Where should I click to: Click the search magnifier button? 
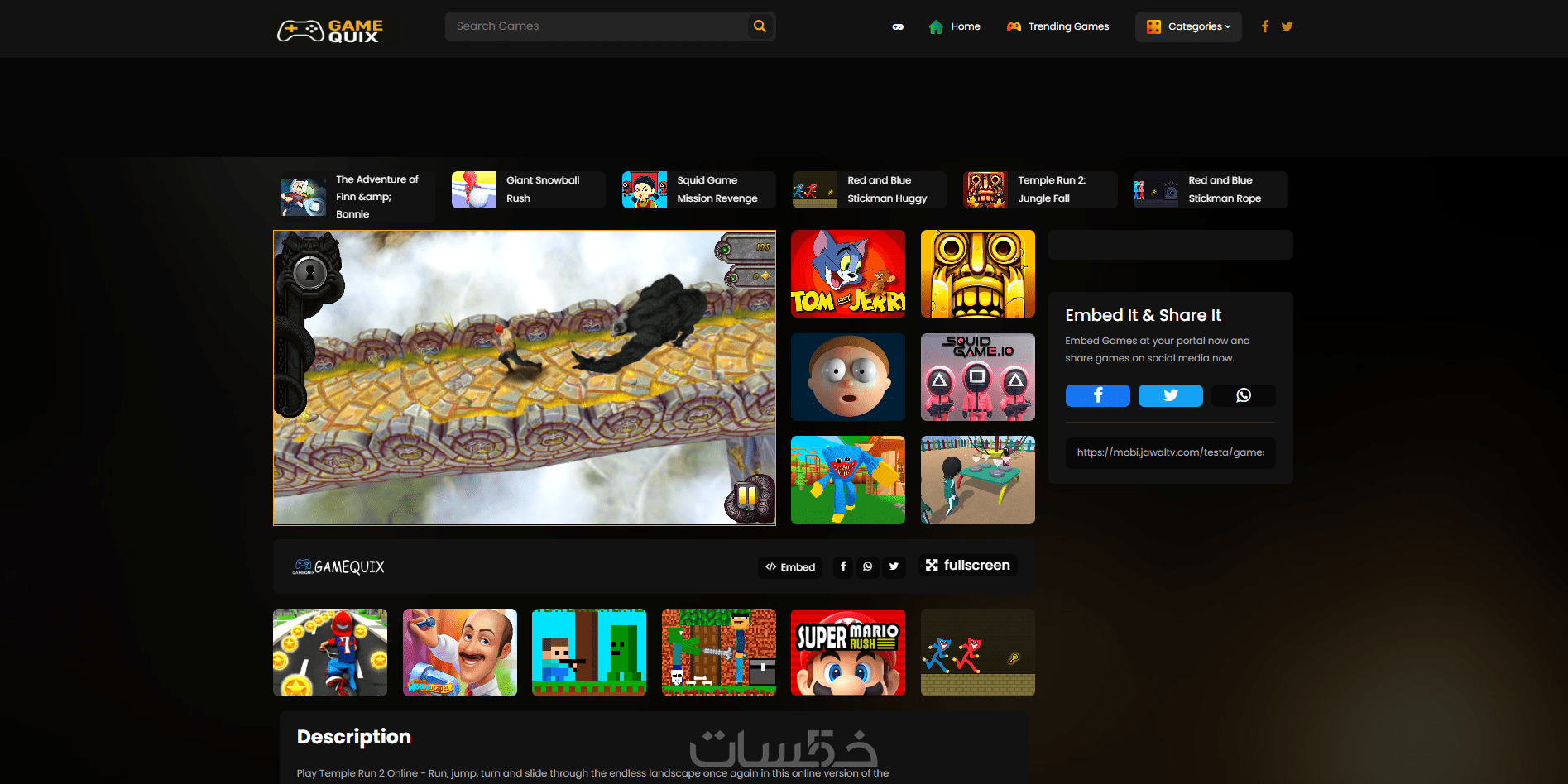coord(760,26)
